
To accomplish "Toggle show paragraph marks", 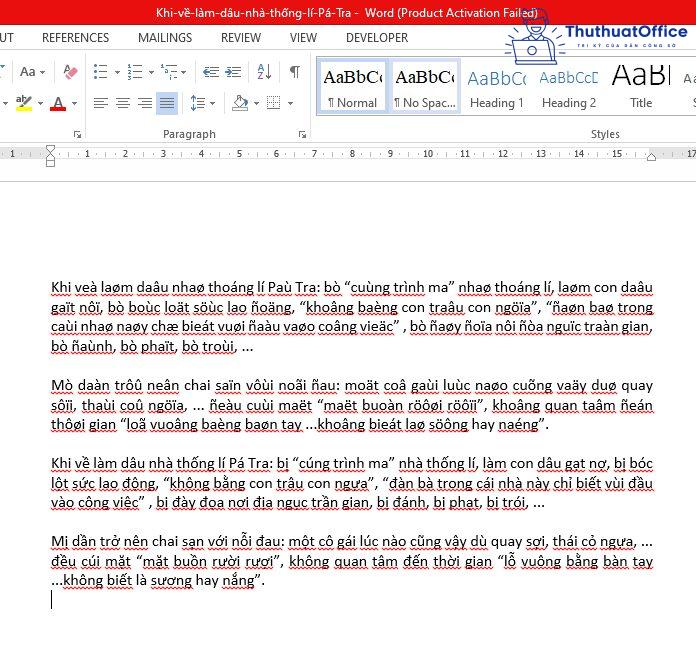I will [294, 71].
